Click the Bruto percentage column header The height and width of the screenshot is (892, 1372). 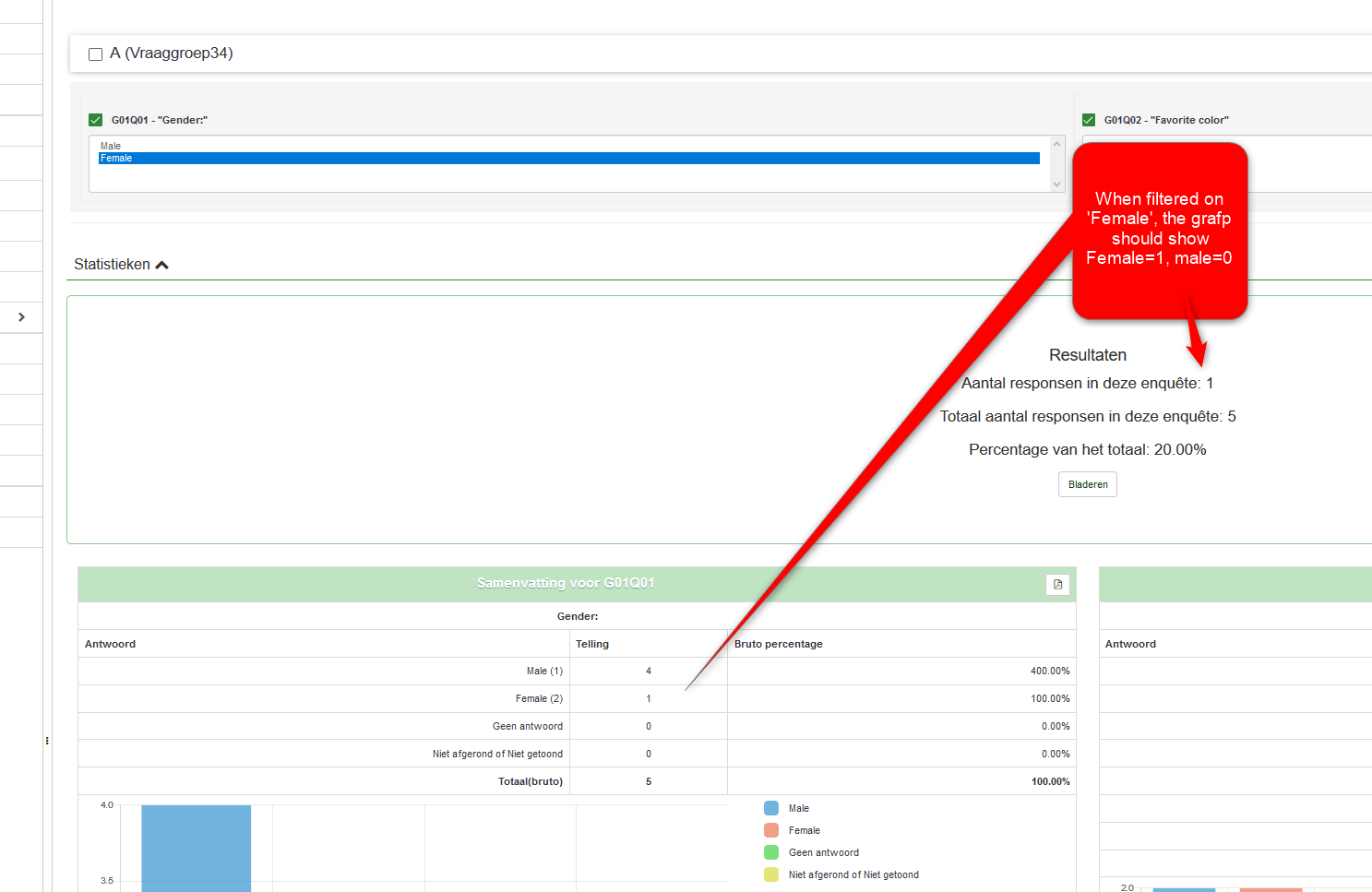pyautogui.click(x=778, y=644)
